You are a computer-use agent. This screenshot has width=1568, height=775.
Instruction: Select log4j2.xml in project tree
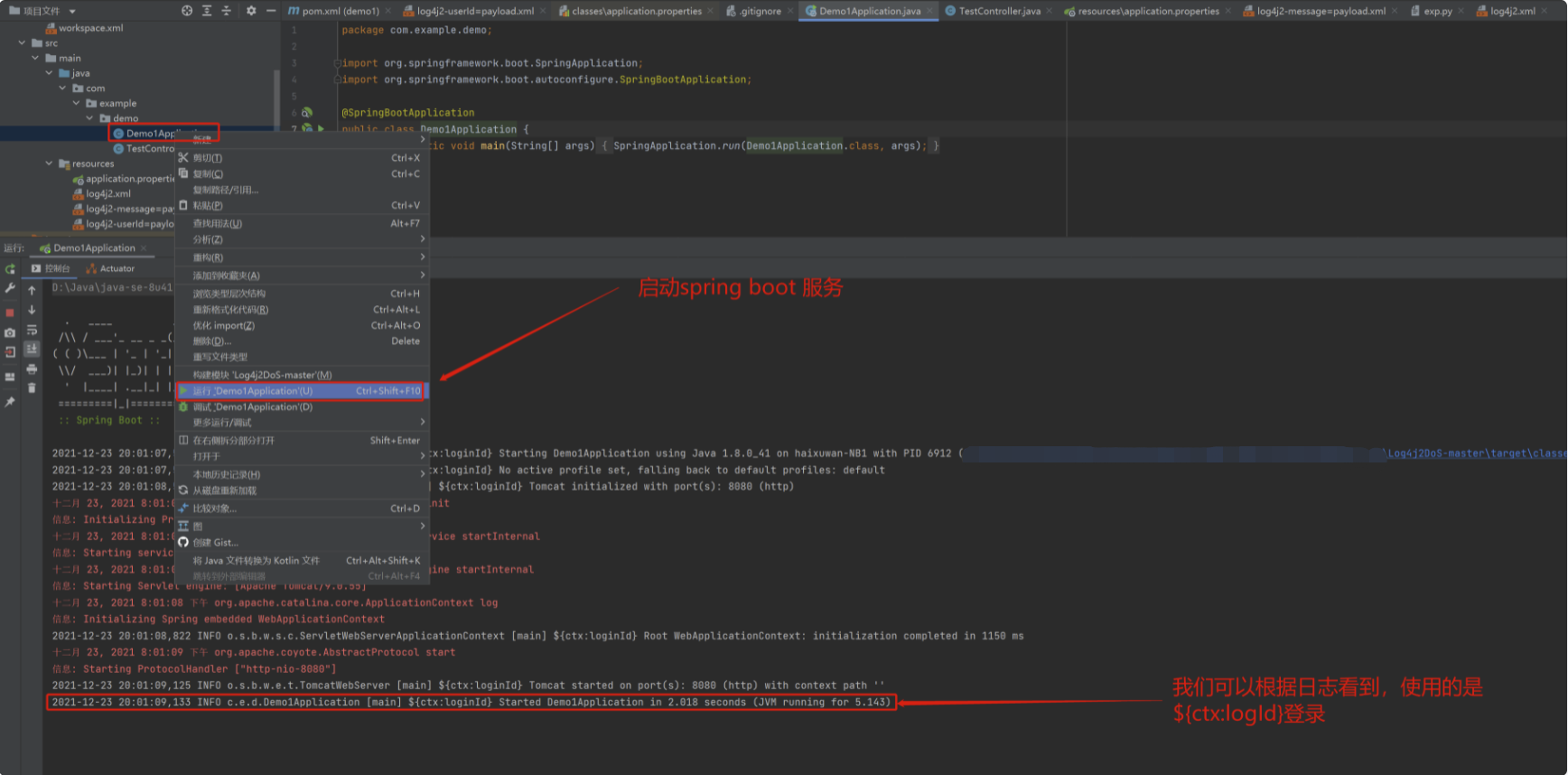point(108,193)
